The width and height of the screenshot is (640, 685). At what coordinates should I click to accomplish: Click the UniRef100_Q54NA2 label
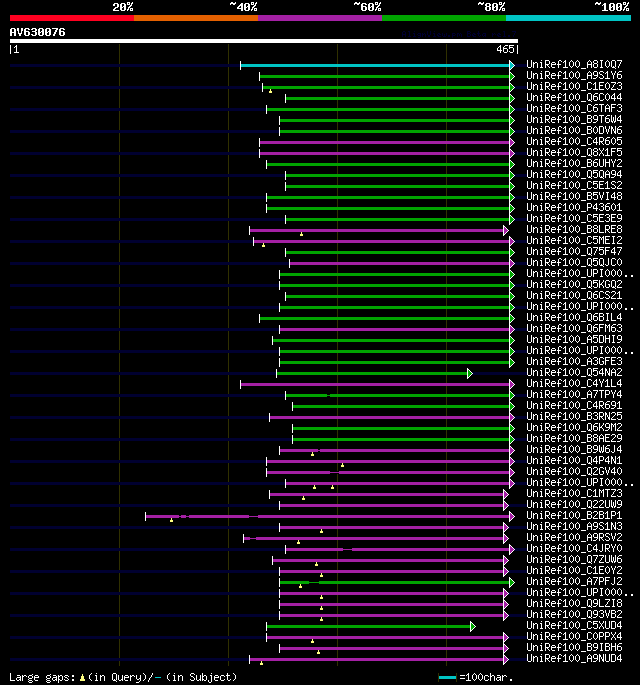[574, 372]
